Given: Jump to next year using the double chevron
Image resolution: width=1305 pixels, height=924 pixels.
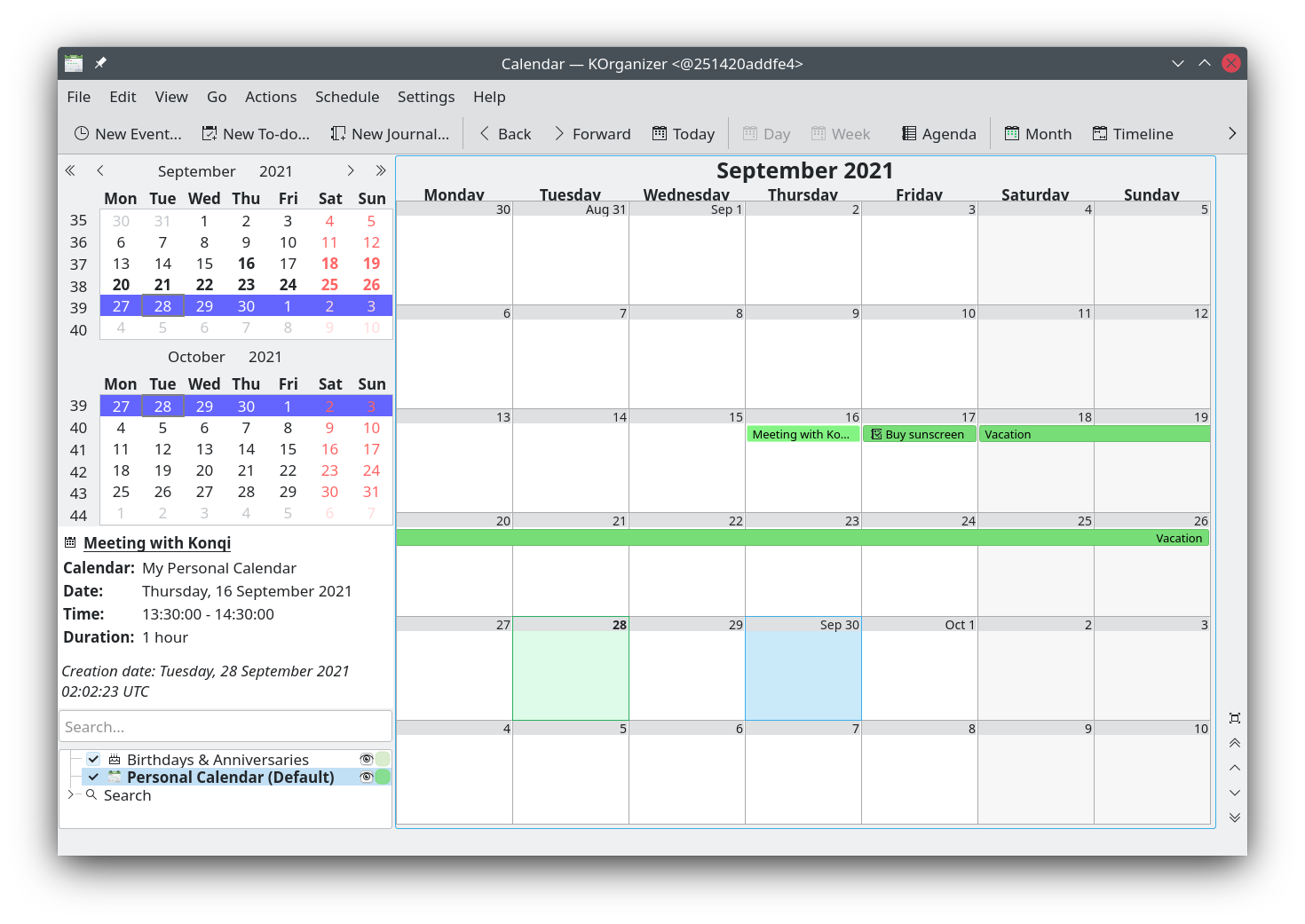Looking at the screenshot, I should 381,170.
